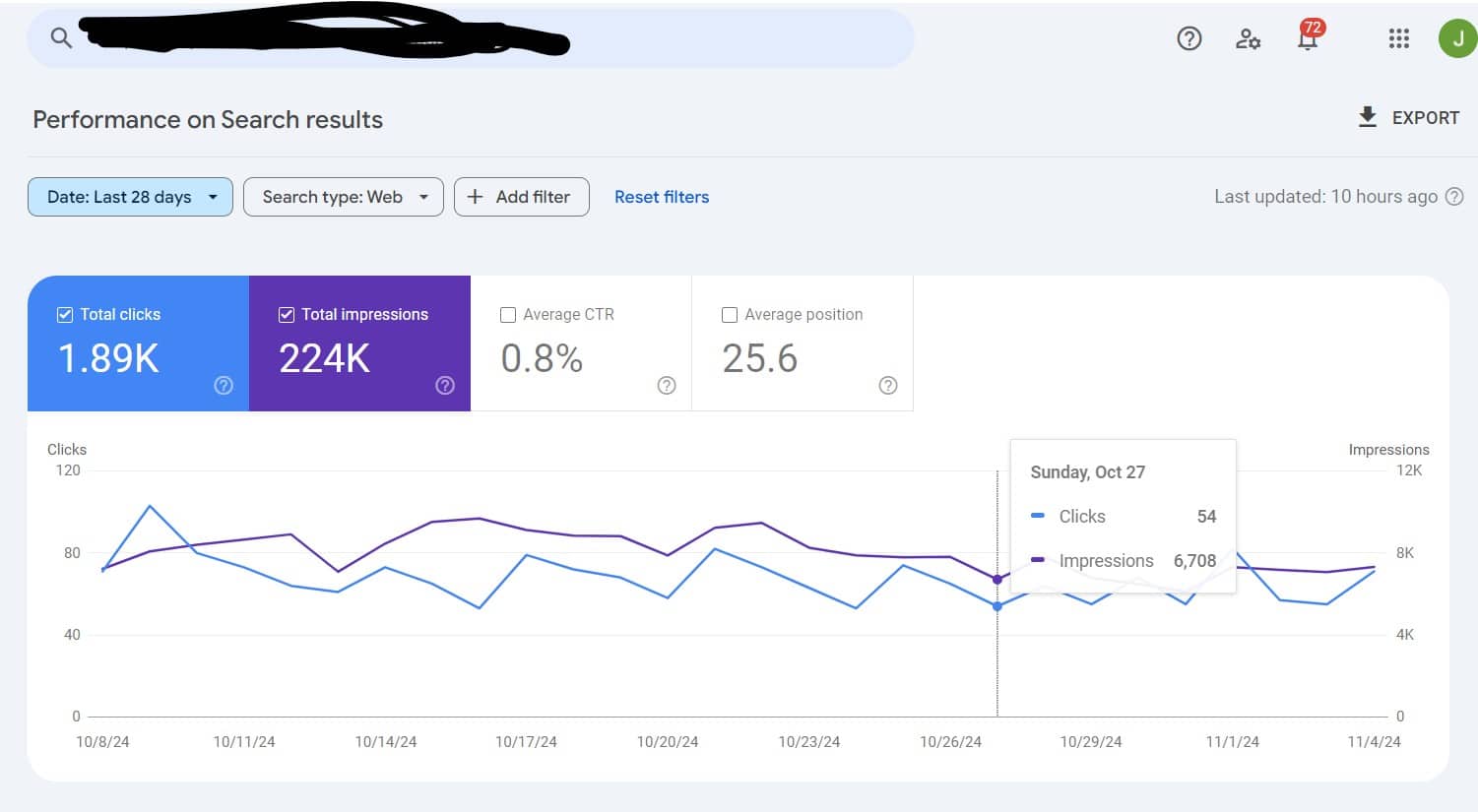Open users and permissions settings icon

1248,38
